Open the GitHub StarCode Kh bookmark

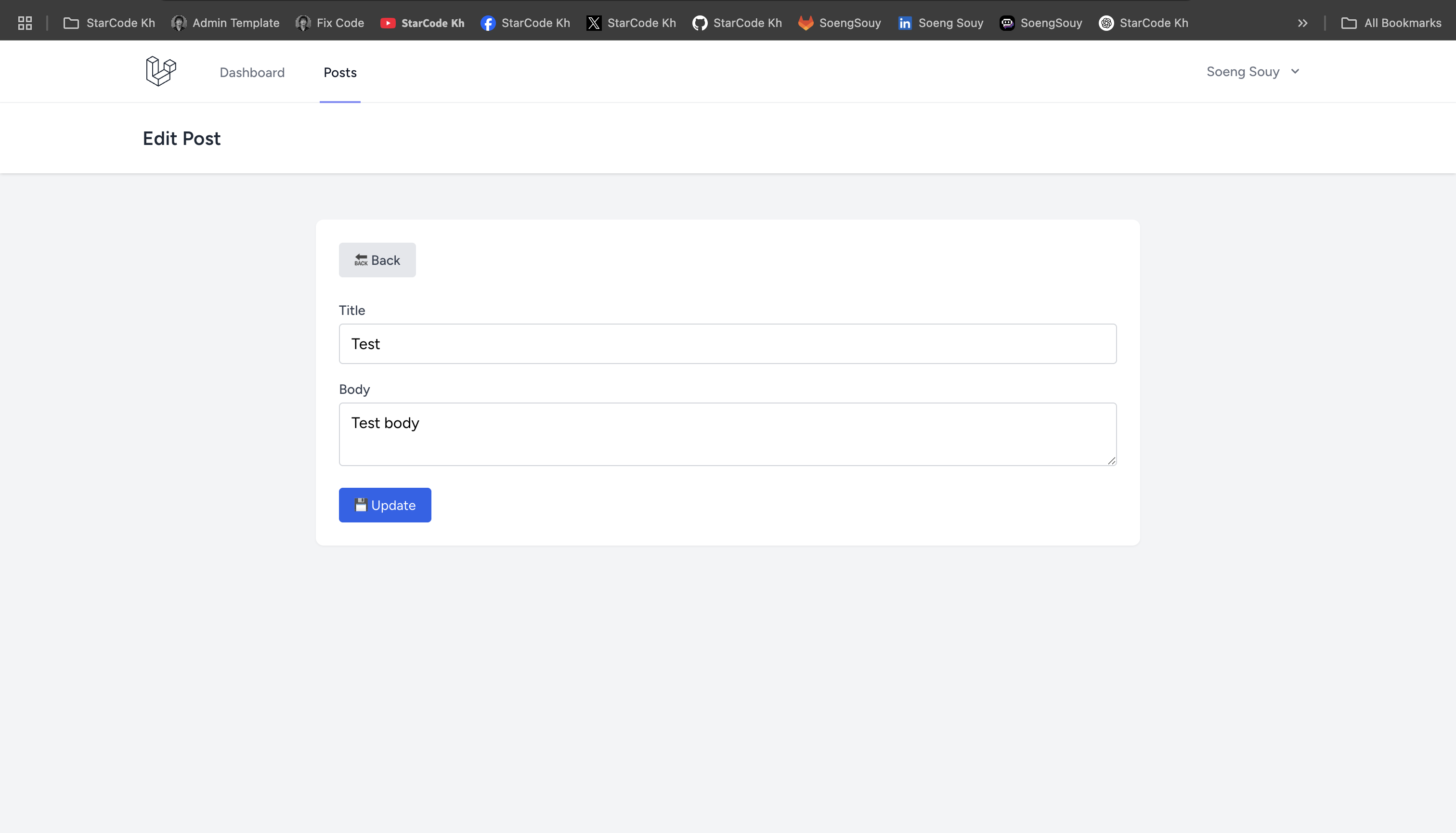pyautogui.click(x=736, y=23)
